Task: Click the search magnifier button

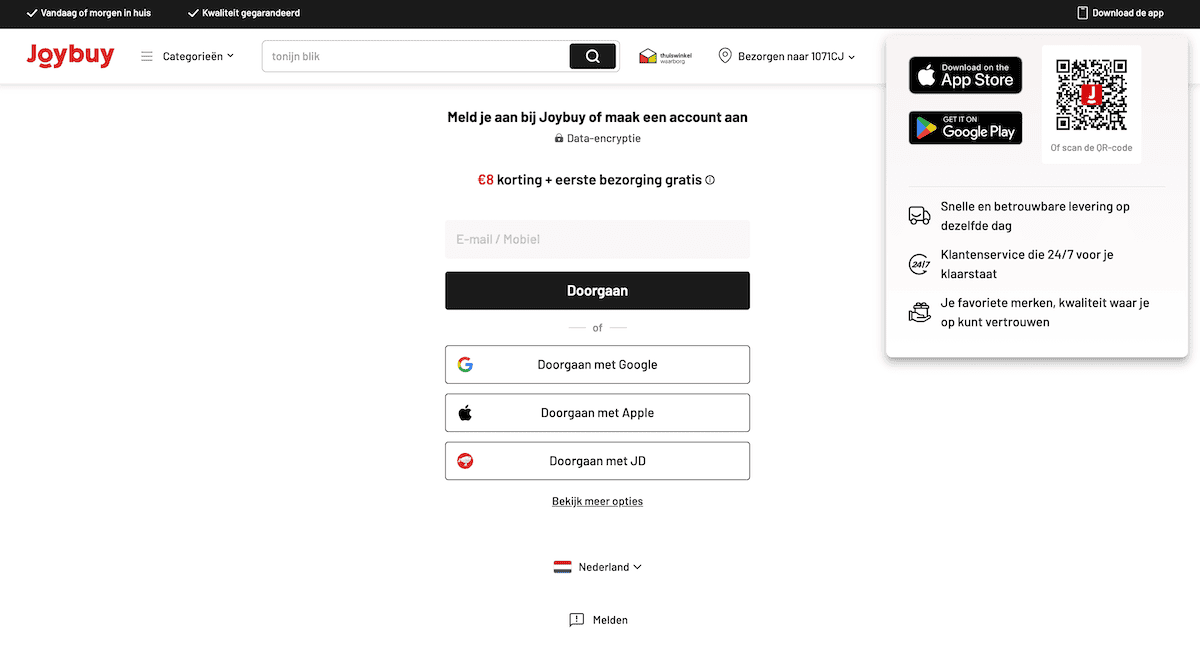Action: pyautogui.click(x=592, y=56)
